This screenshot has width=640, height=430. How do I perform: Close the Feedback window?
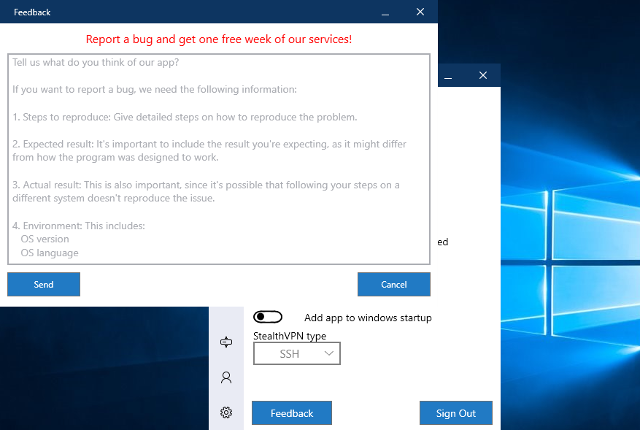click(420, 12)
